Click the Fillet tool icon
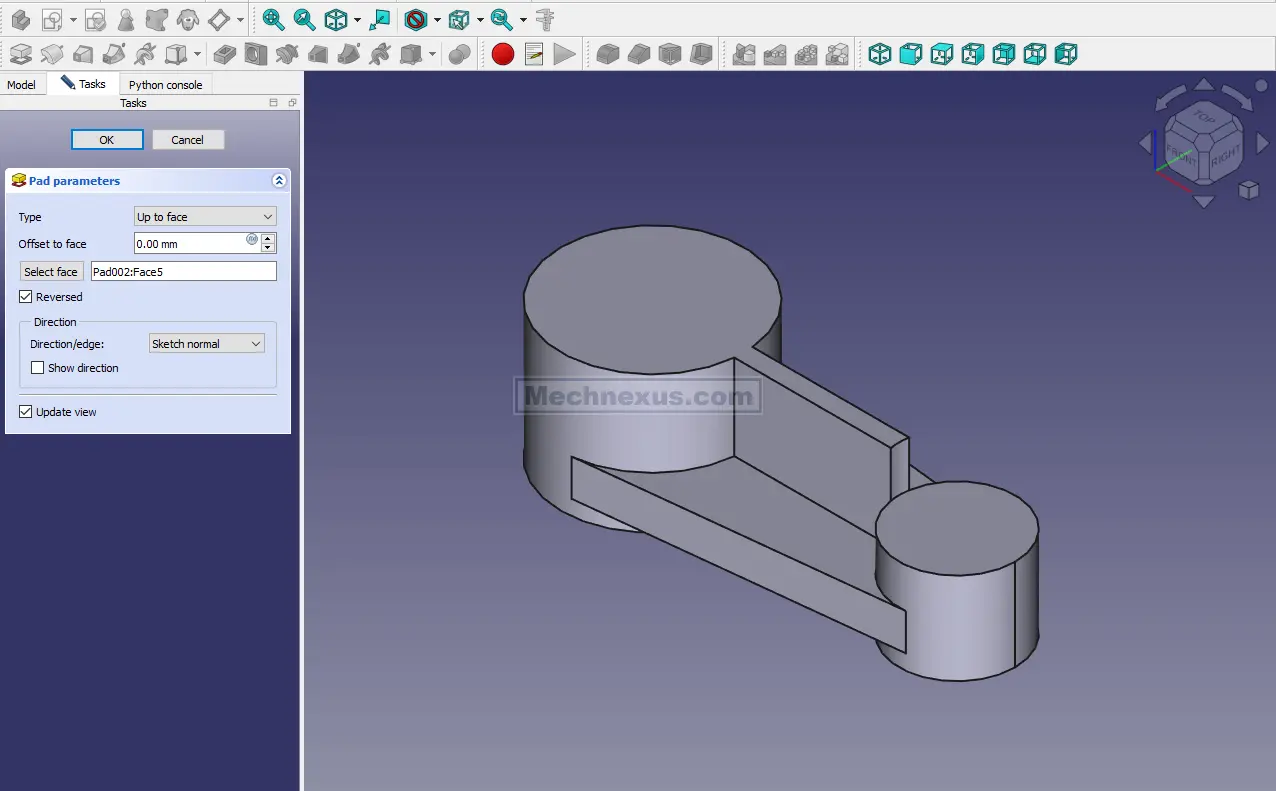This screenshot has height=791, width=1276. pos(608,54)
